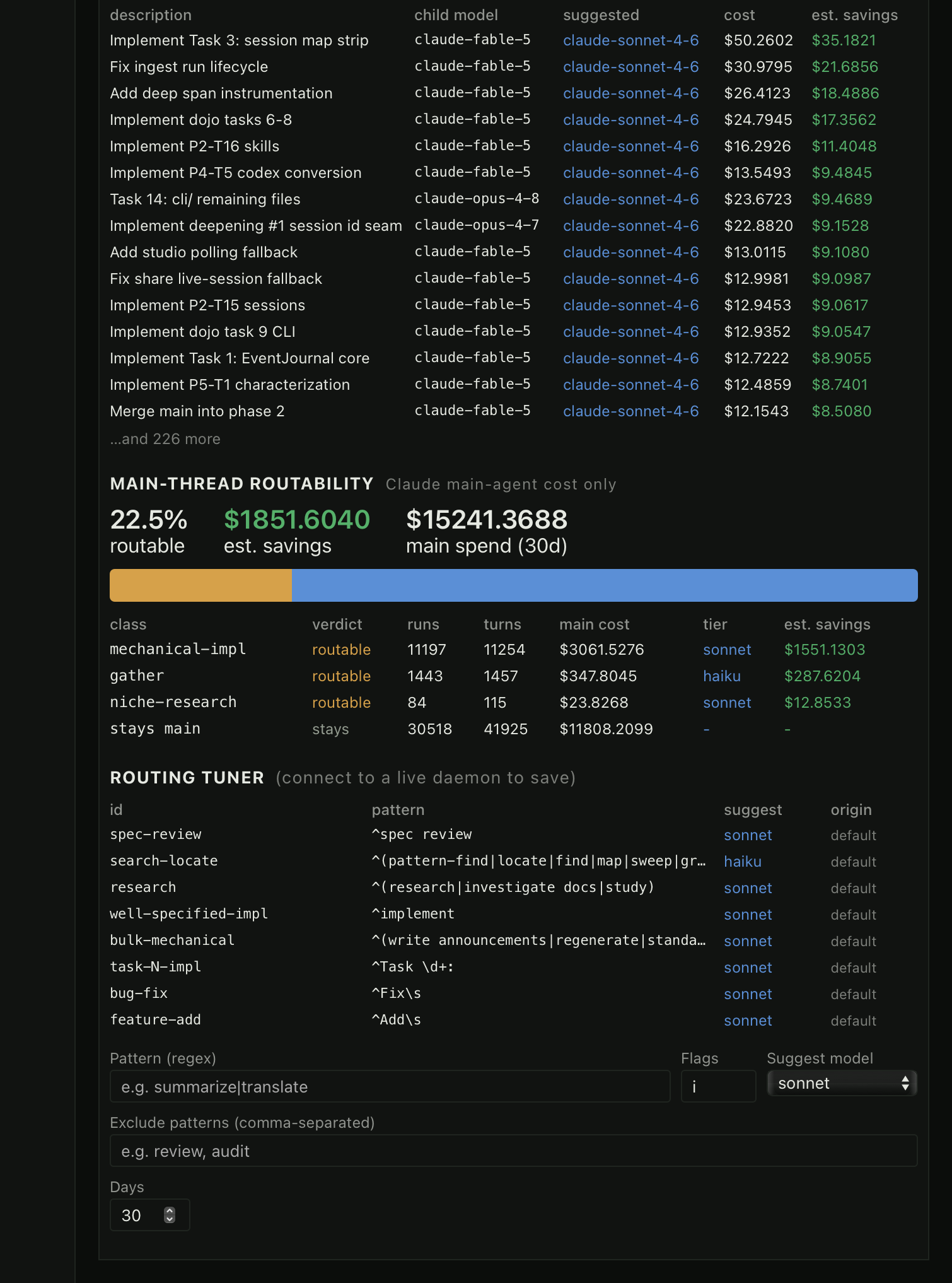Image resolution: width=952 pixels, height=1283 pixels.
Task: Click '...and 226 more' text
Action: pos(165,439)
